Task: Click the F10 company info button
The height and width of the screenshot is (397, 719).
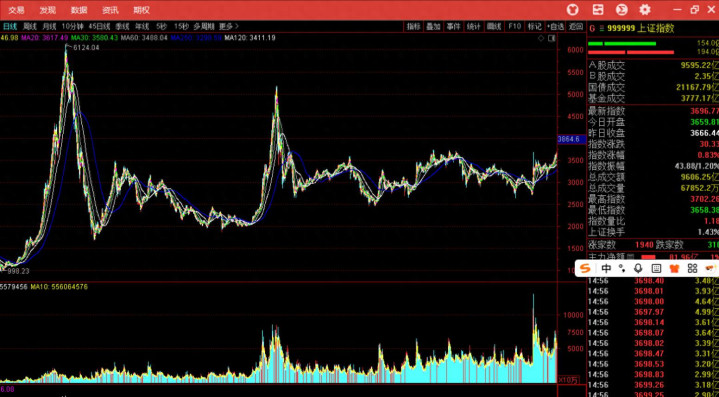Action: click(514, 27)
